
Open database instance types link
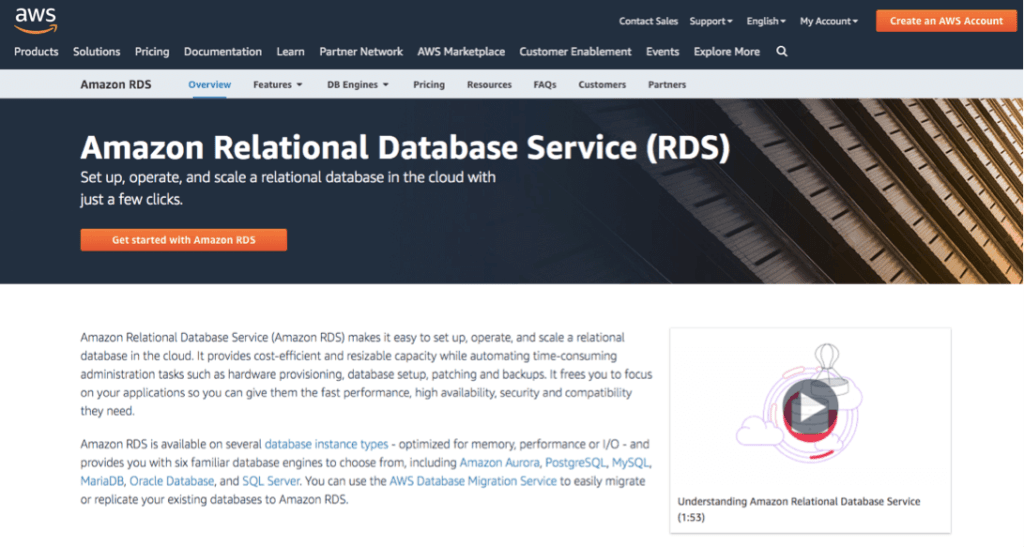coord(326,445)
